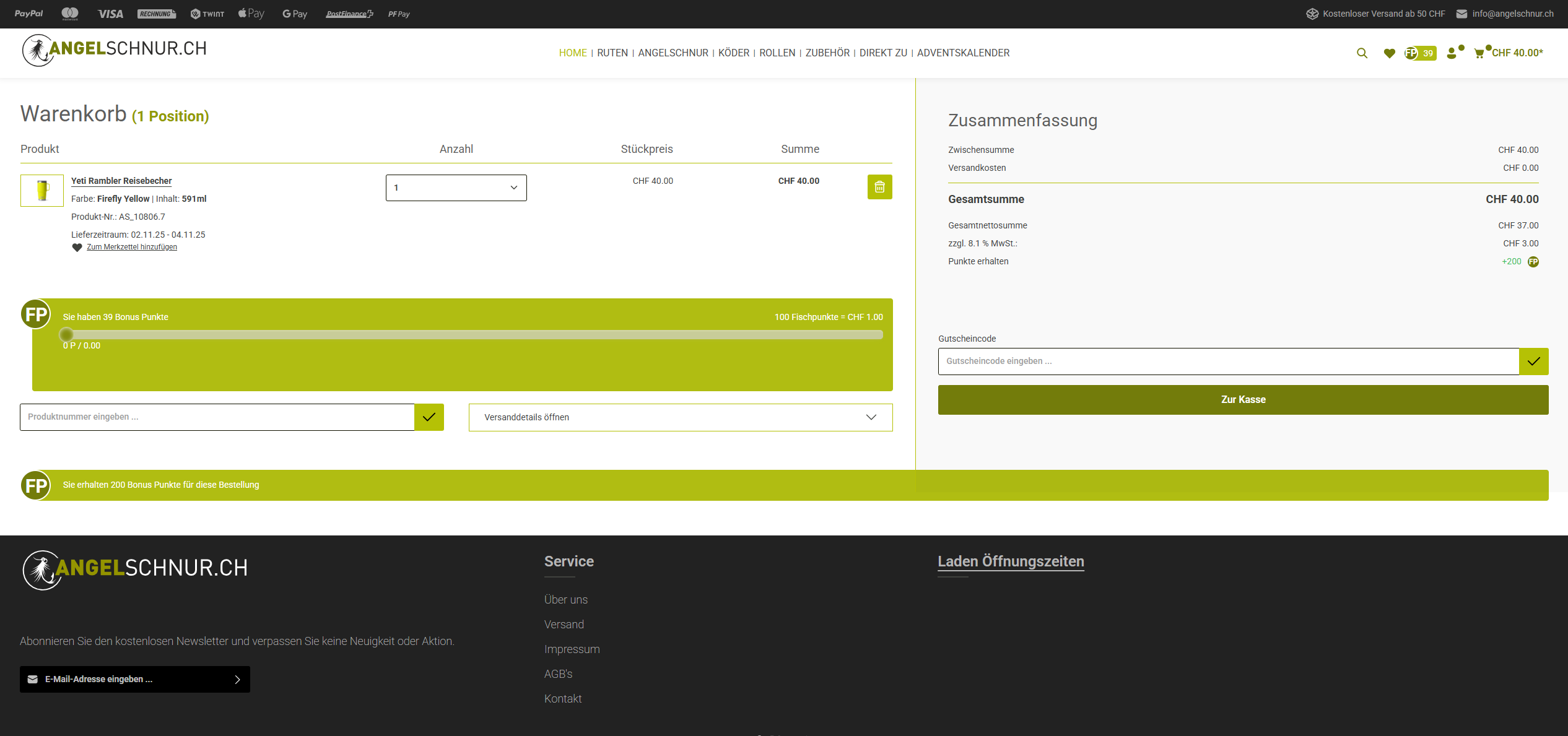Click the Yeti Rambler product thumbnail
1568x736 pixels.
42,190
